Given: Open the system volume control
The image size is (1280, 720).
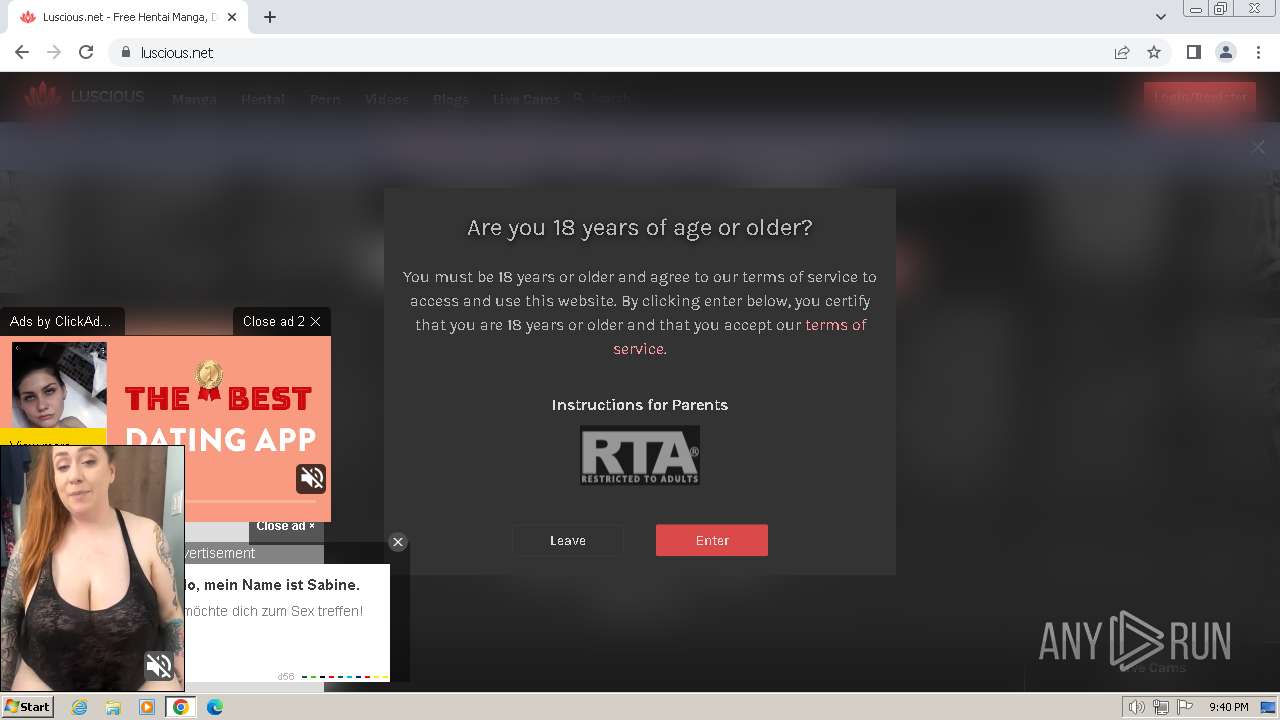Looking at the screenshot, I should click(1136, 707).
